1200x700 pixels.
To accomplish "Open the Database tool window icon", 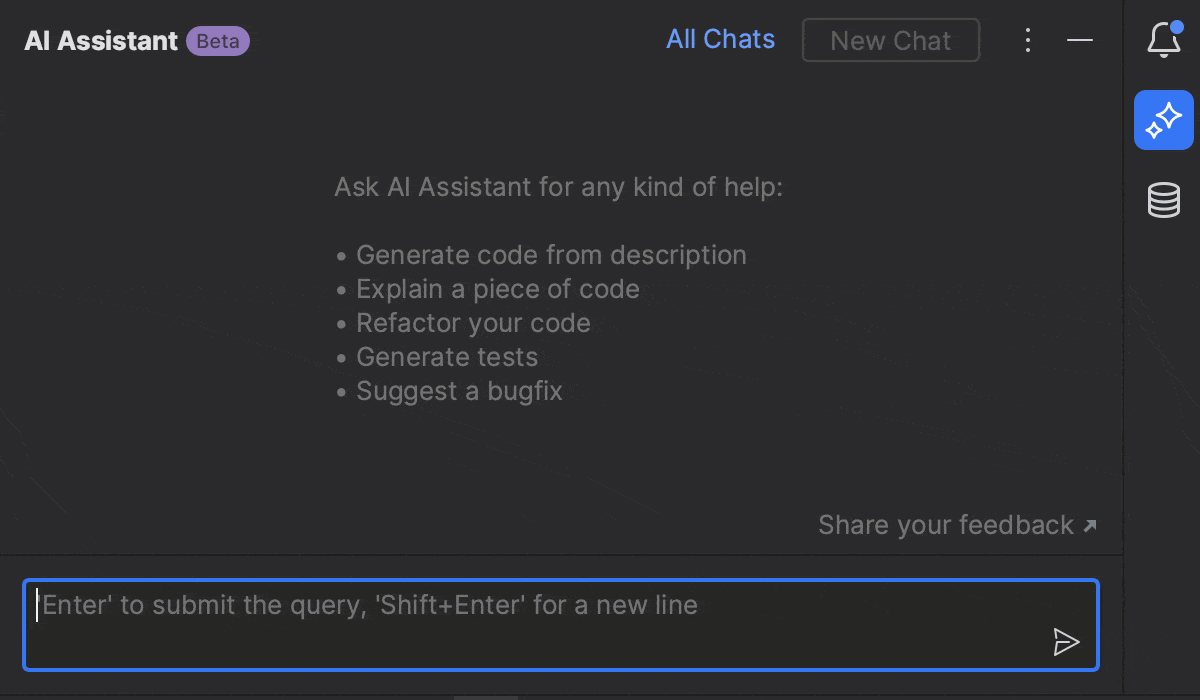I will point(1163,200).
